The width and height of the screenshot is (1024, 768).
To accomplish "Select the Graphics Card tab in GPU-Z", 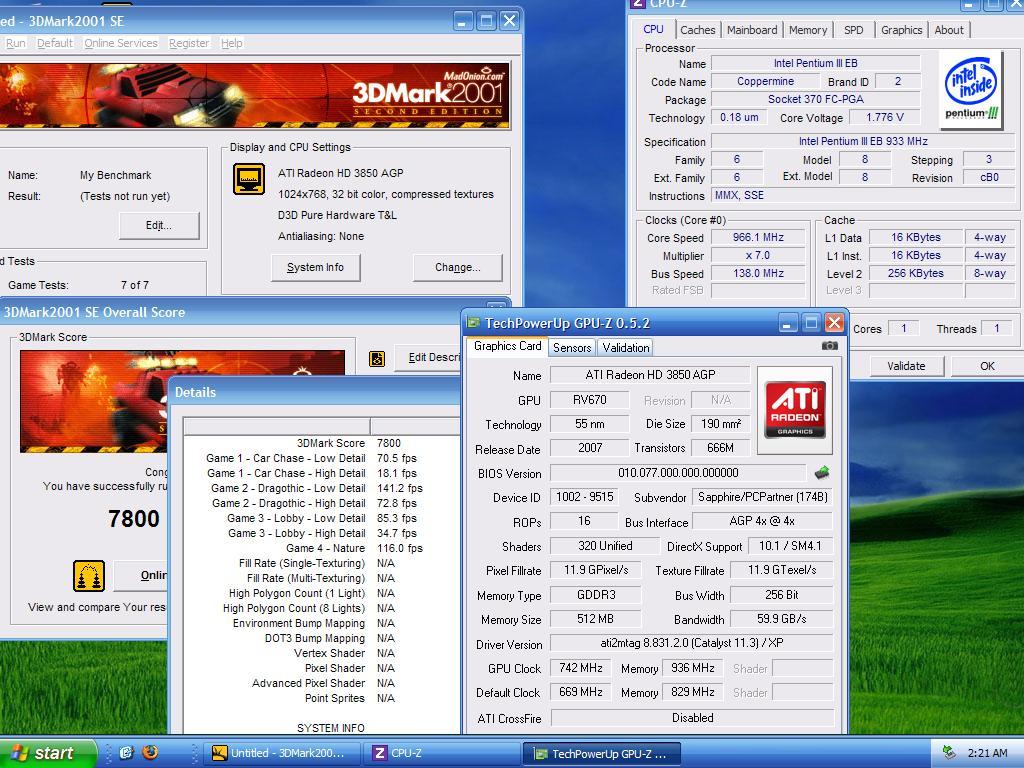I will (x=507, y=346).
